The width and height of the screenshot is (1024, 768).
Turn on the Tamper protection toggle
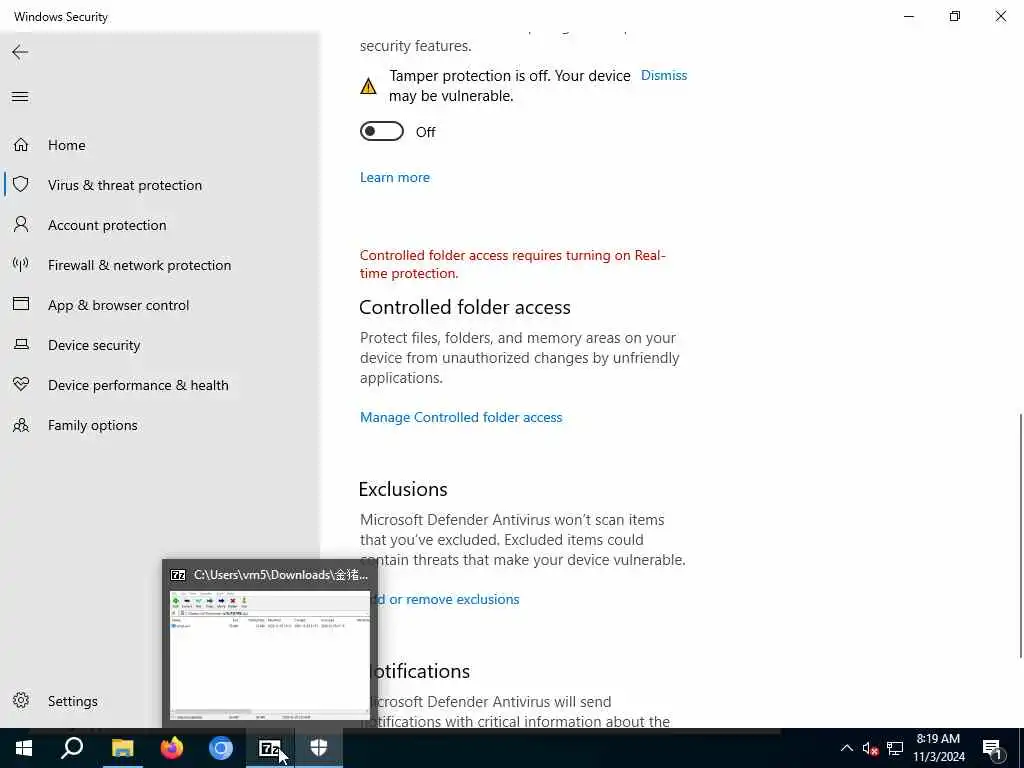382,131
